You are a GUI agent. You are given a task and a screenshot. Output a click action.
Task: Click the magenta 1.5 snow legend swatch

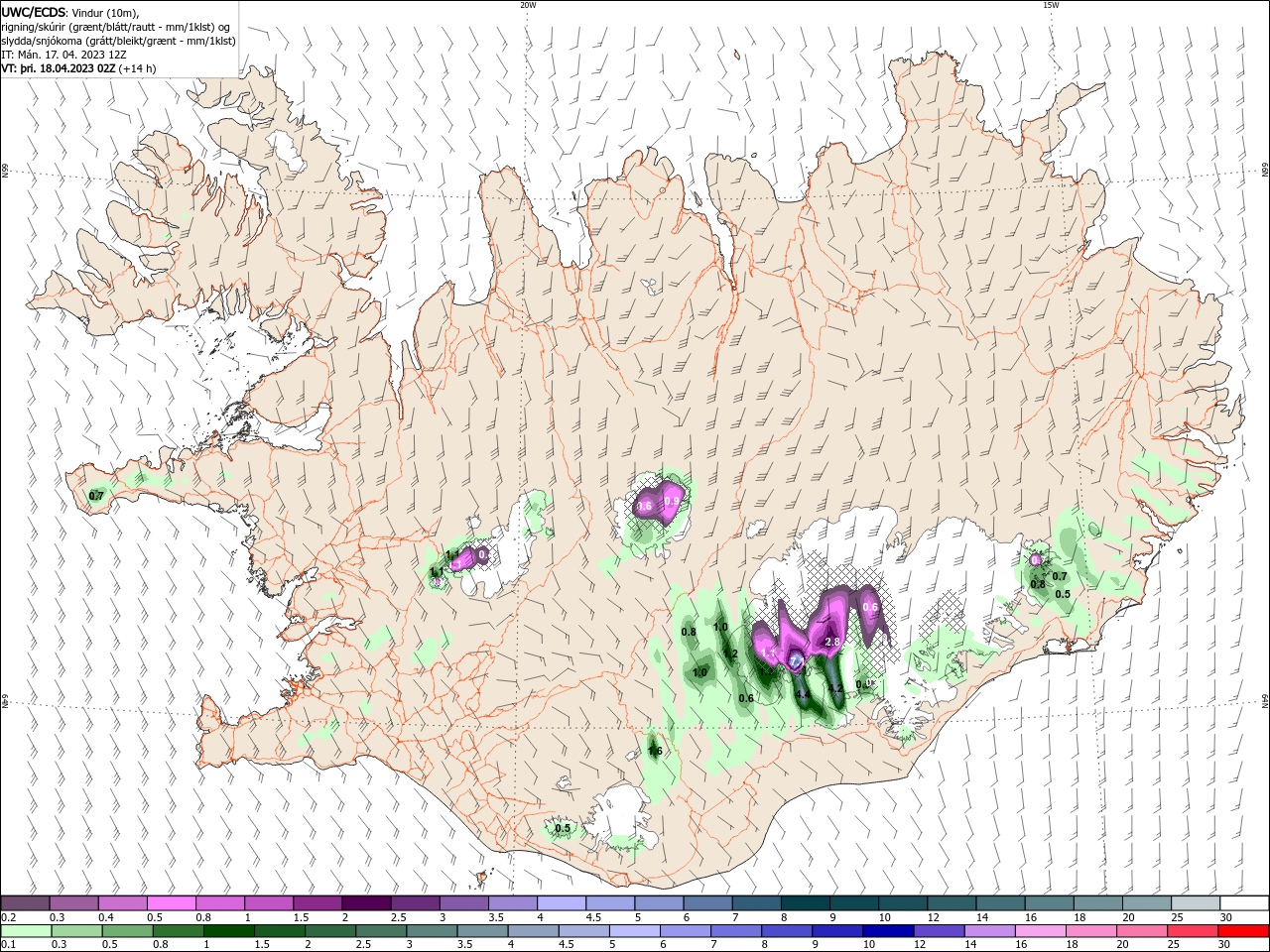point(317,903)
